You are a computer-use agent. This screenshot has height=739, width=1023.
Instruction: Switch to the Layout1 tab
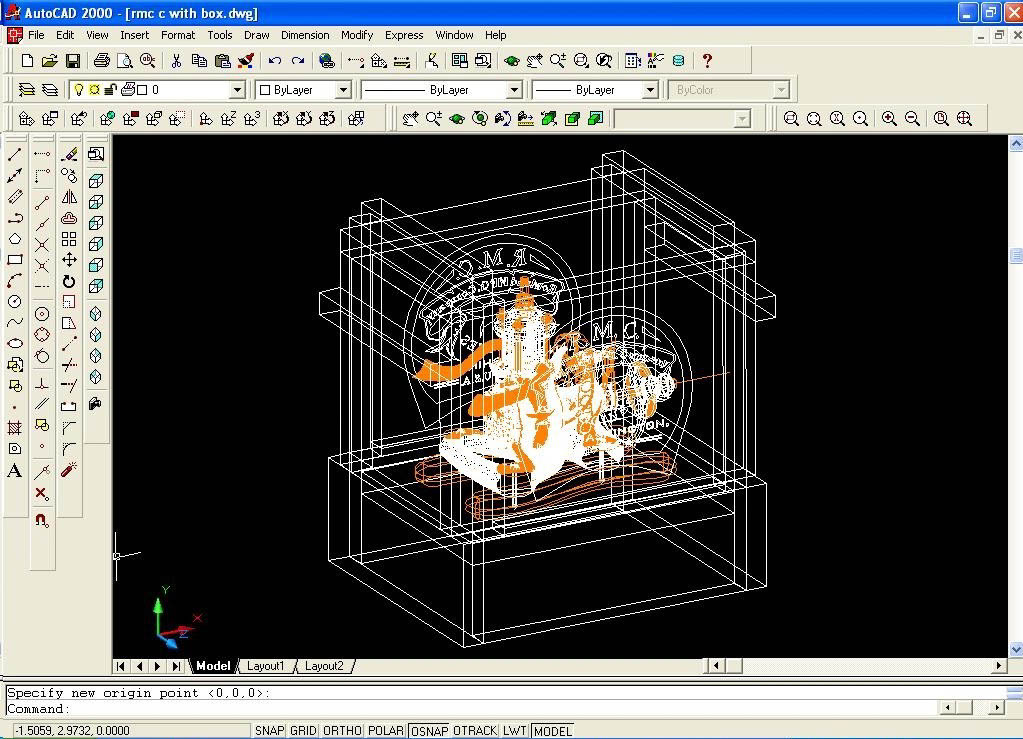click(266, 666)
